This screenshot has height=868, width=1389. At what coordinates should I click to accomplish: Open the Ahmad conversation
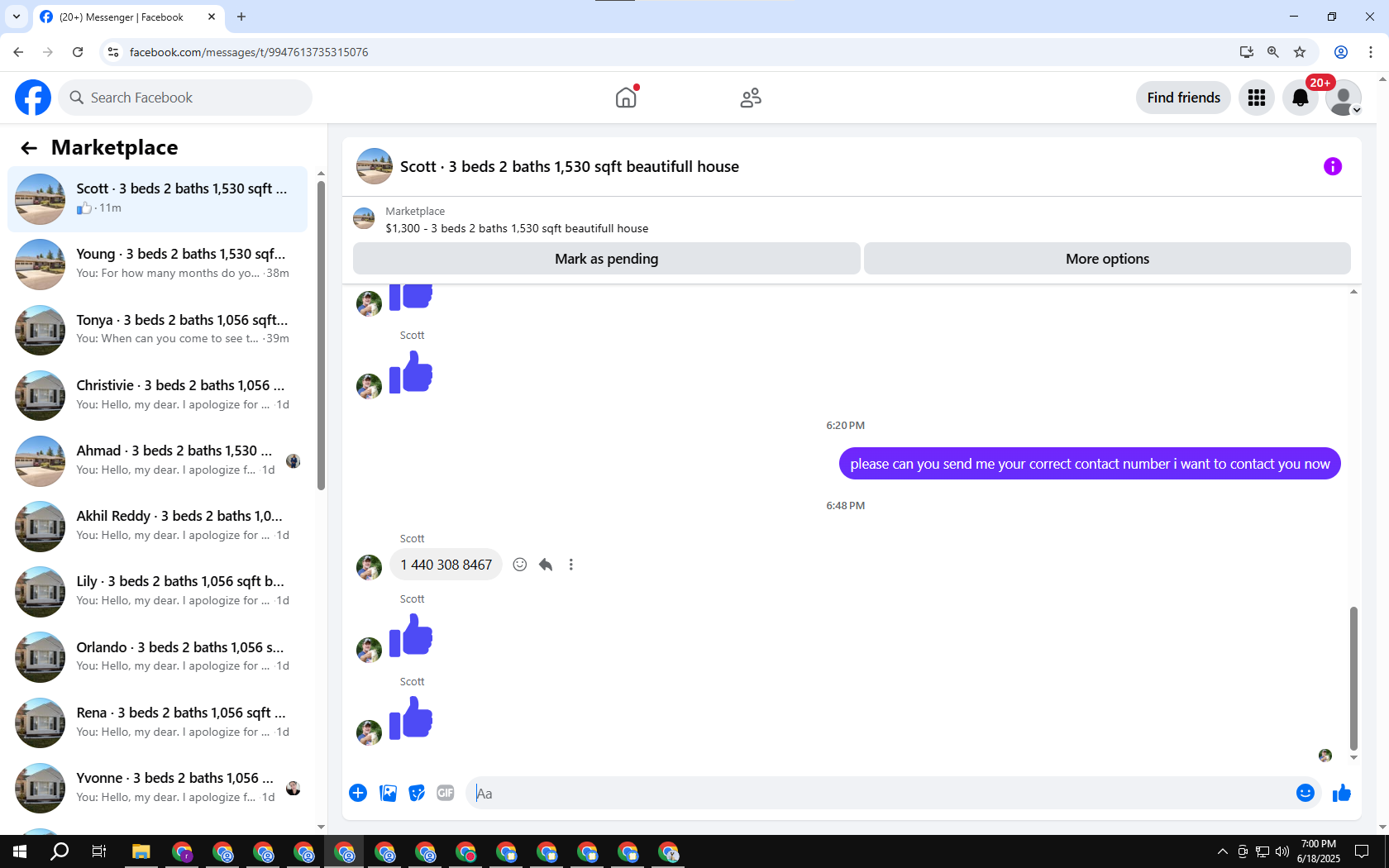point(157,460)
